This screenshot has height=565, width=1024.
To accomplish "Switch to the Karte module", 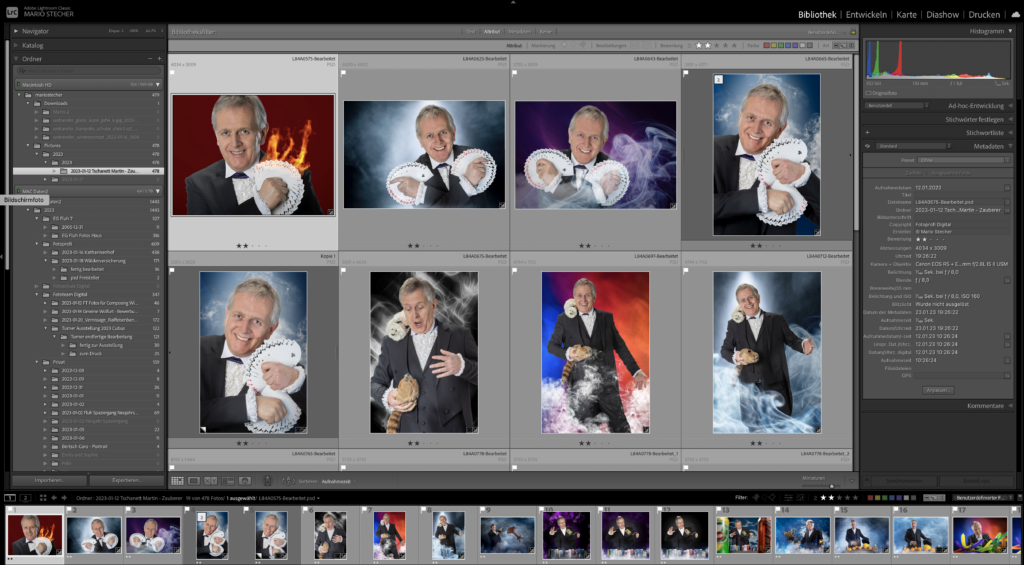I will click(906, 14).
